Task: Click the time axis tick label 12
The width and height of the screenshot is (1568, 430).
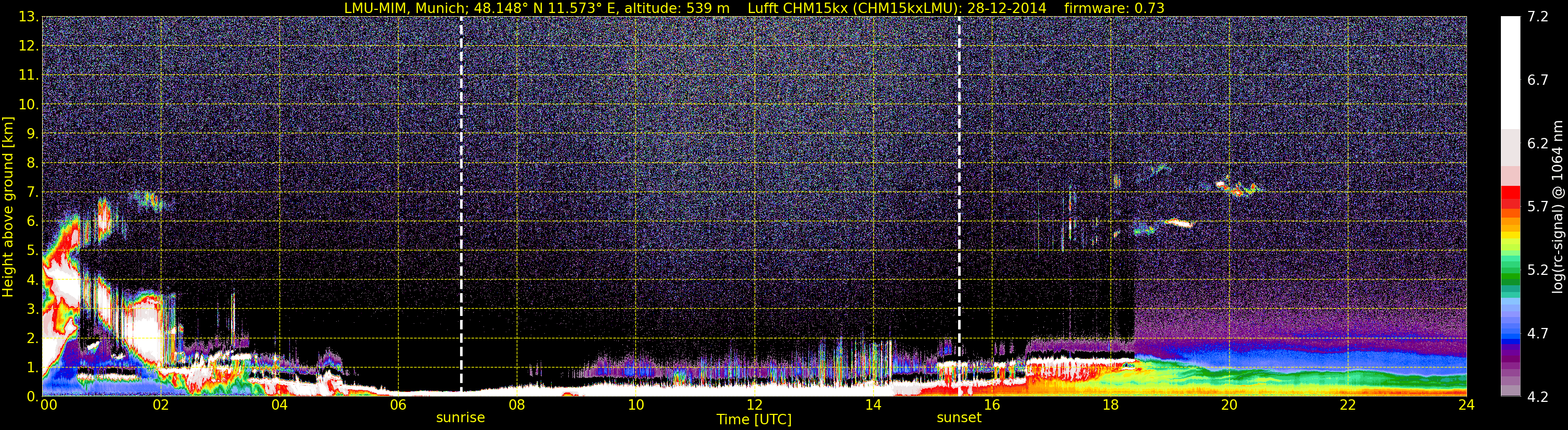Action: [754, 405]
